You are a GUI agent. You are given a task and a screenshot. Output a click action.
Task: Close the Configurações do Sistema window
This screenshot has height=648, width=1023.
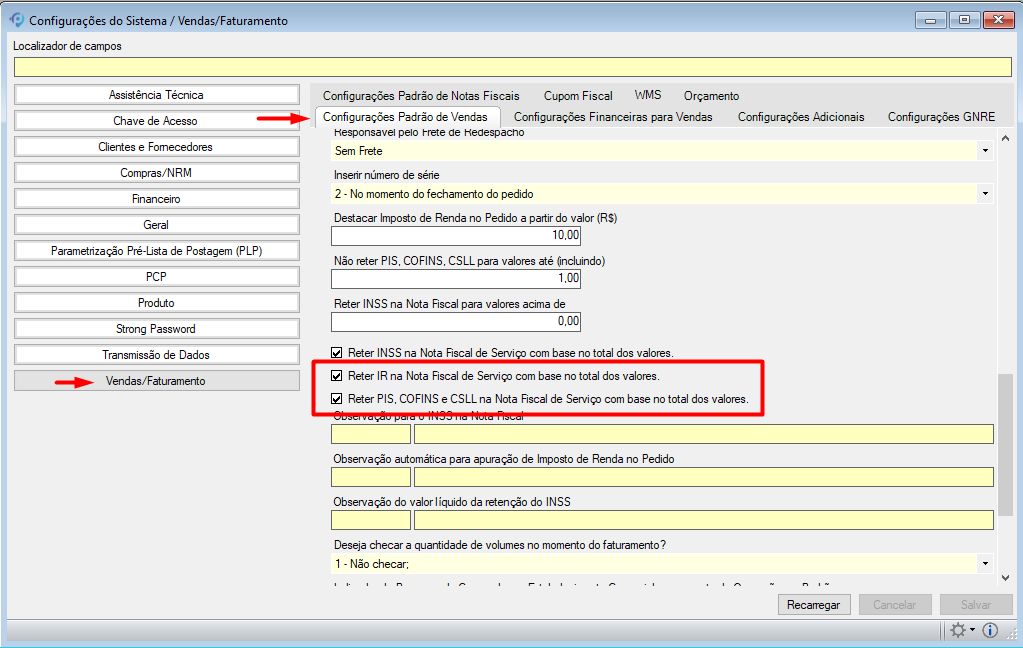(x=998, y=19)
